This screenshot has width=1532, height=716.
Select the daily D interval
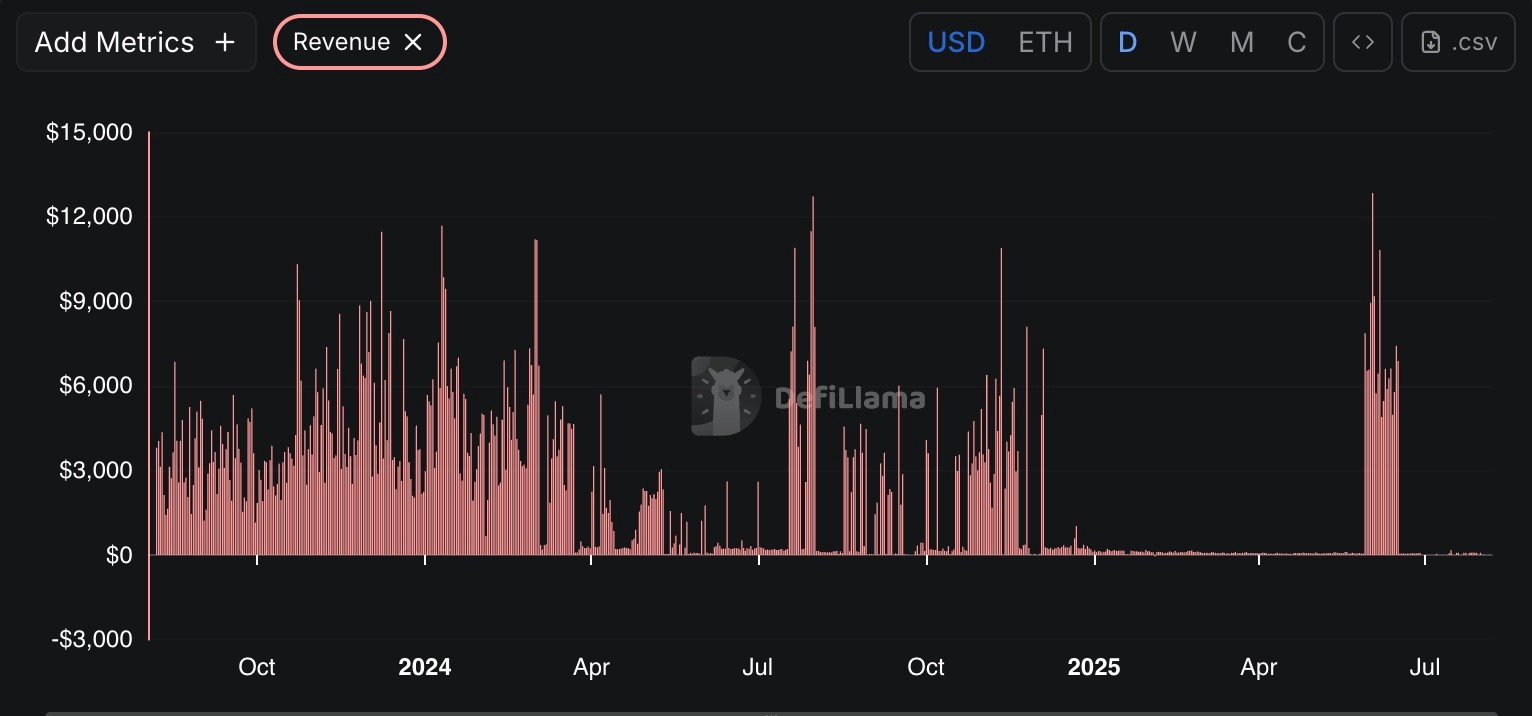(x=1127, y=42)
